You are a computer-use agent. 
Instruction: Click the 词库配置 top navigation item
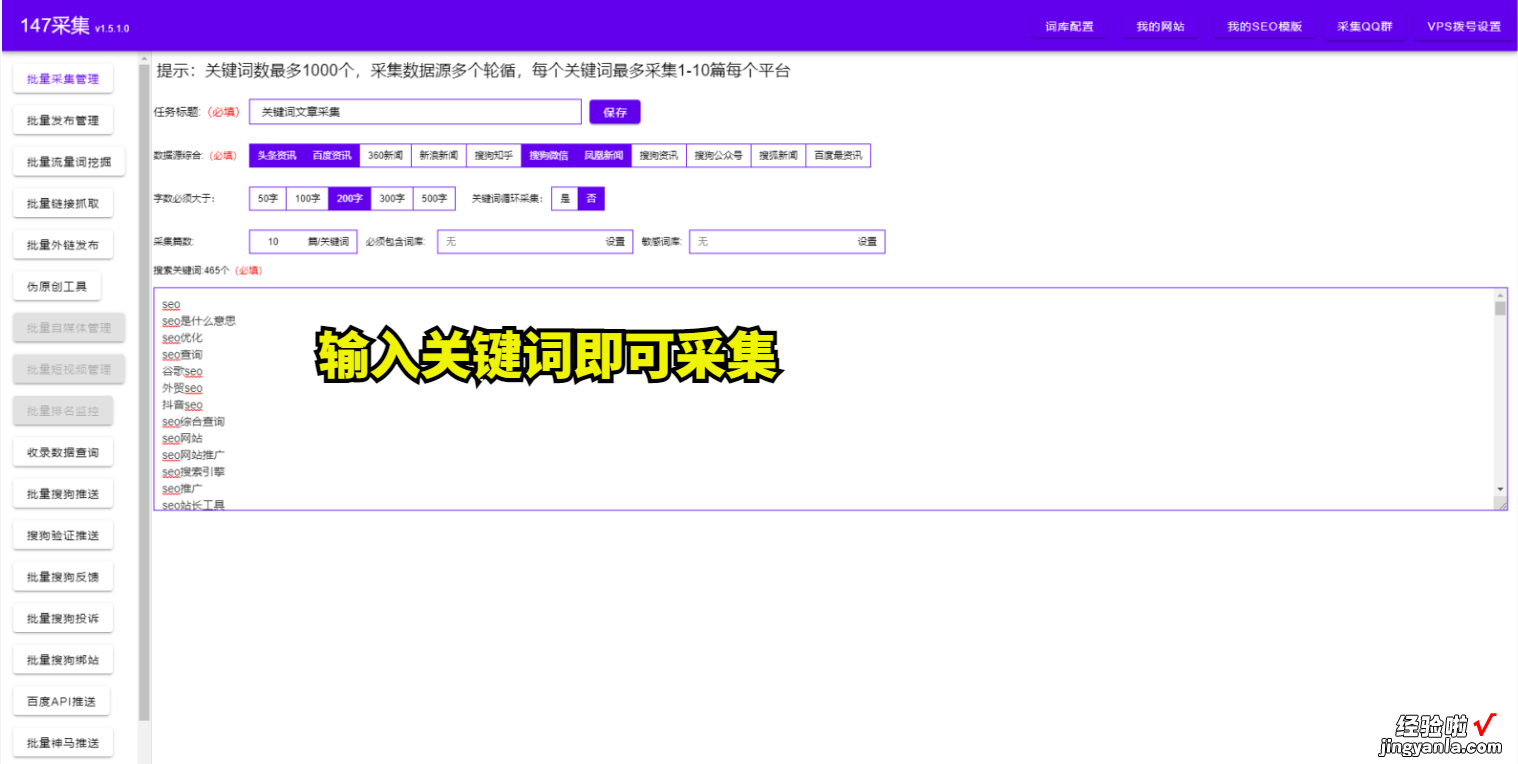click(x=1069, y=27)
